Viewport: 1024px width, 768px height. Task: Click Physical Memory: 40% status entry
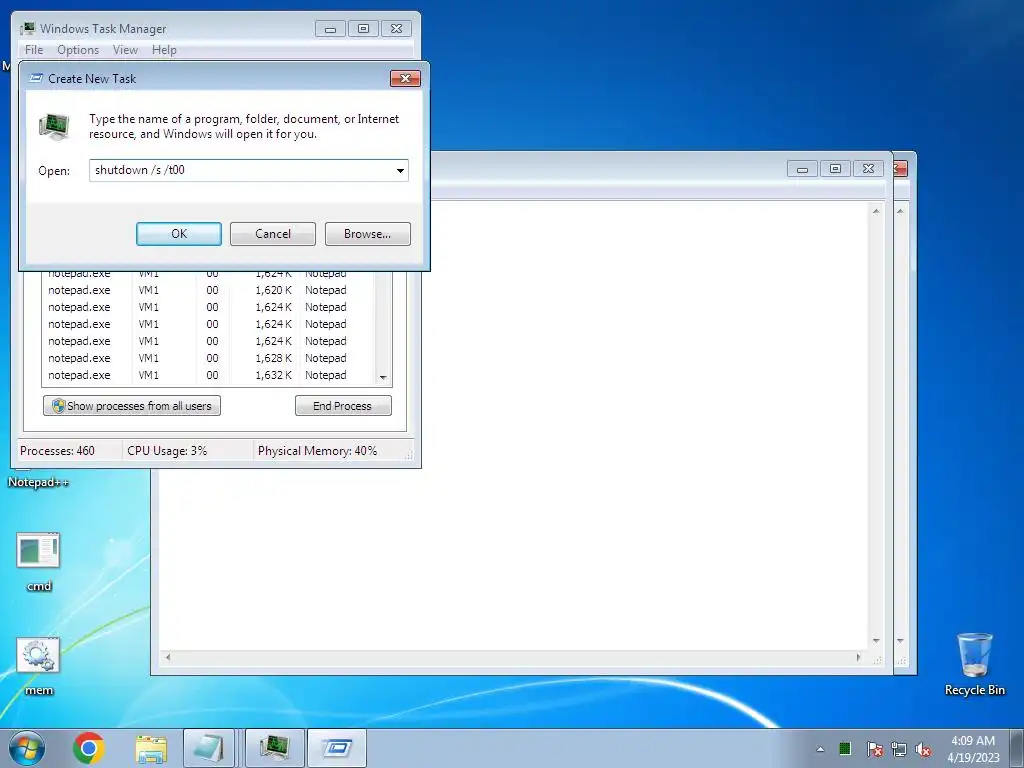(x=317, y=451)
